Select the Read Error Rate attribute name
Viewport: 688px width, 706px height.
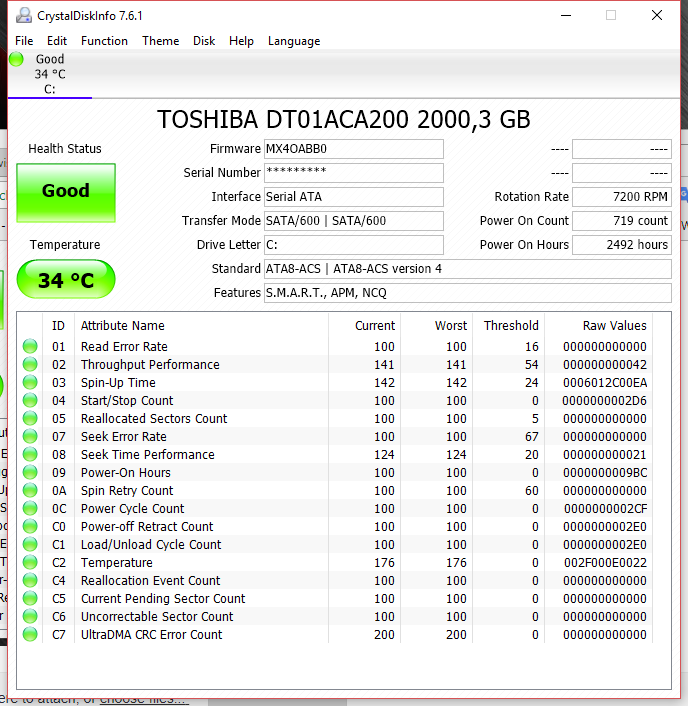124,347
